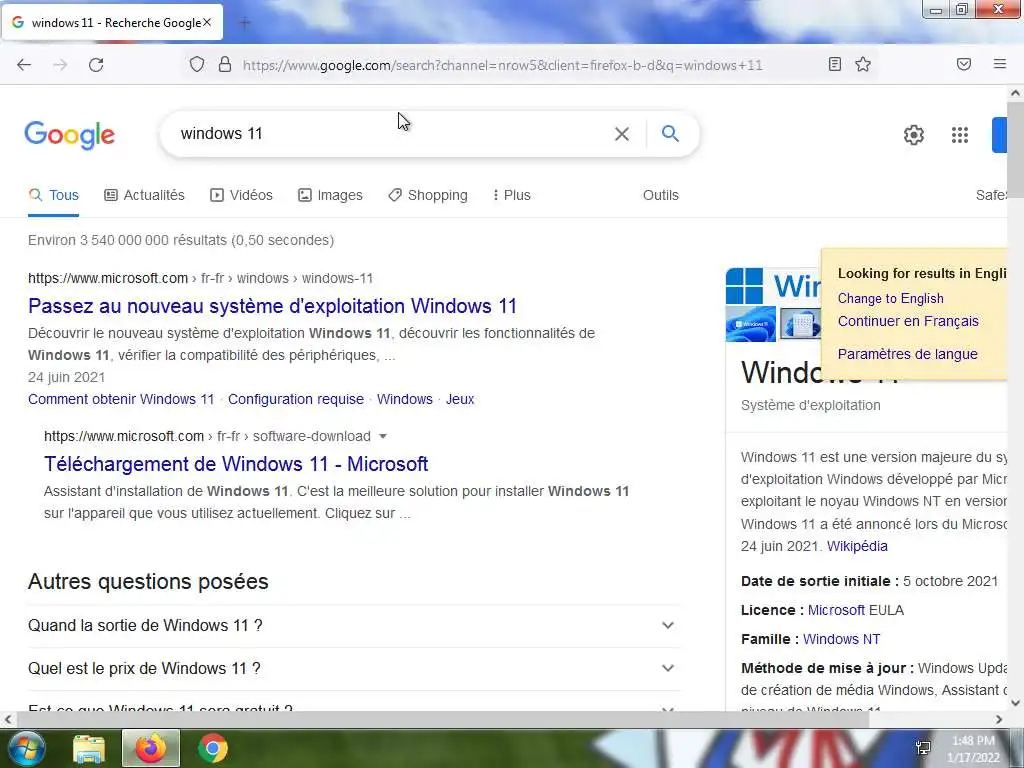This screenshot has height=768, width=1024.
Task: Click the Firefox taskbar icon
Action: click(x=151, y=748)
